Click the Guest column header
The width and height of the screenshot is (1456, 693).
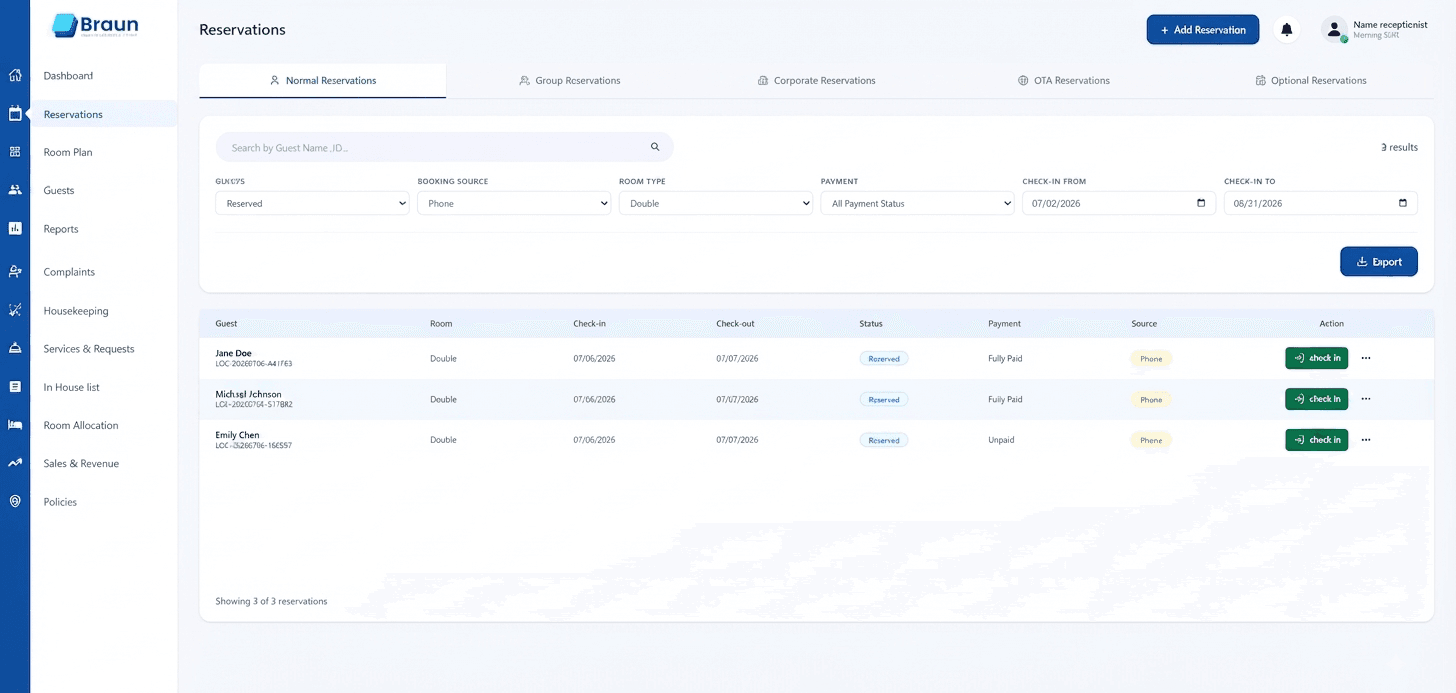pos(226,324)
